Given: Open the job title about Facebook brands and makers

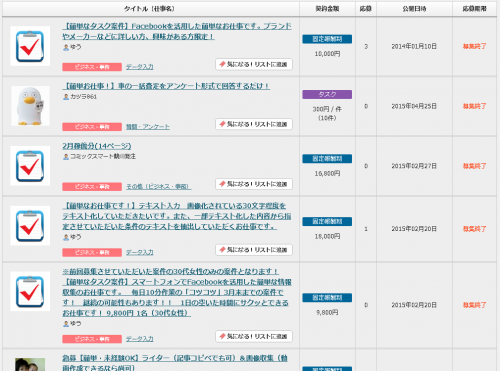Looking at the screenshot, I should [177, 31].
